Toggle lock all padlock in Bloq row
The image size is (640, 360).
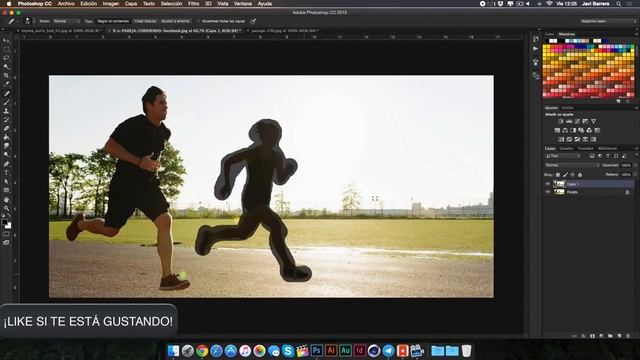[x=580, y=175]
